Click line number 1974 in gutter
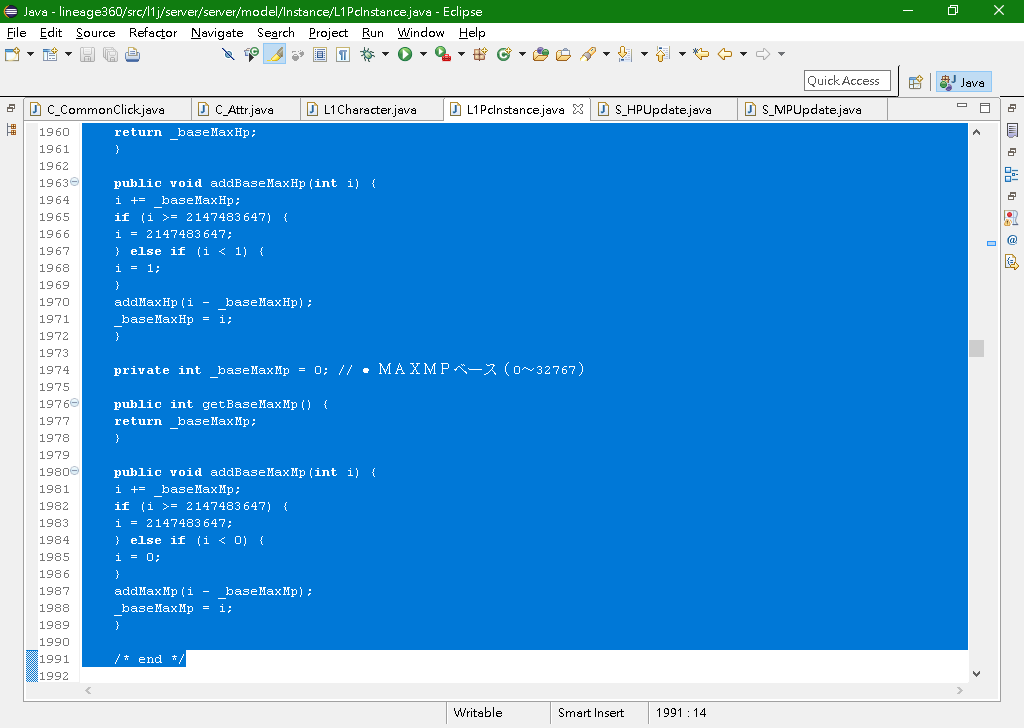 pos(54,370)
